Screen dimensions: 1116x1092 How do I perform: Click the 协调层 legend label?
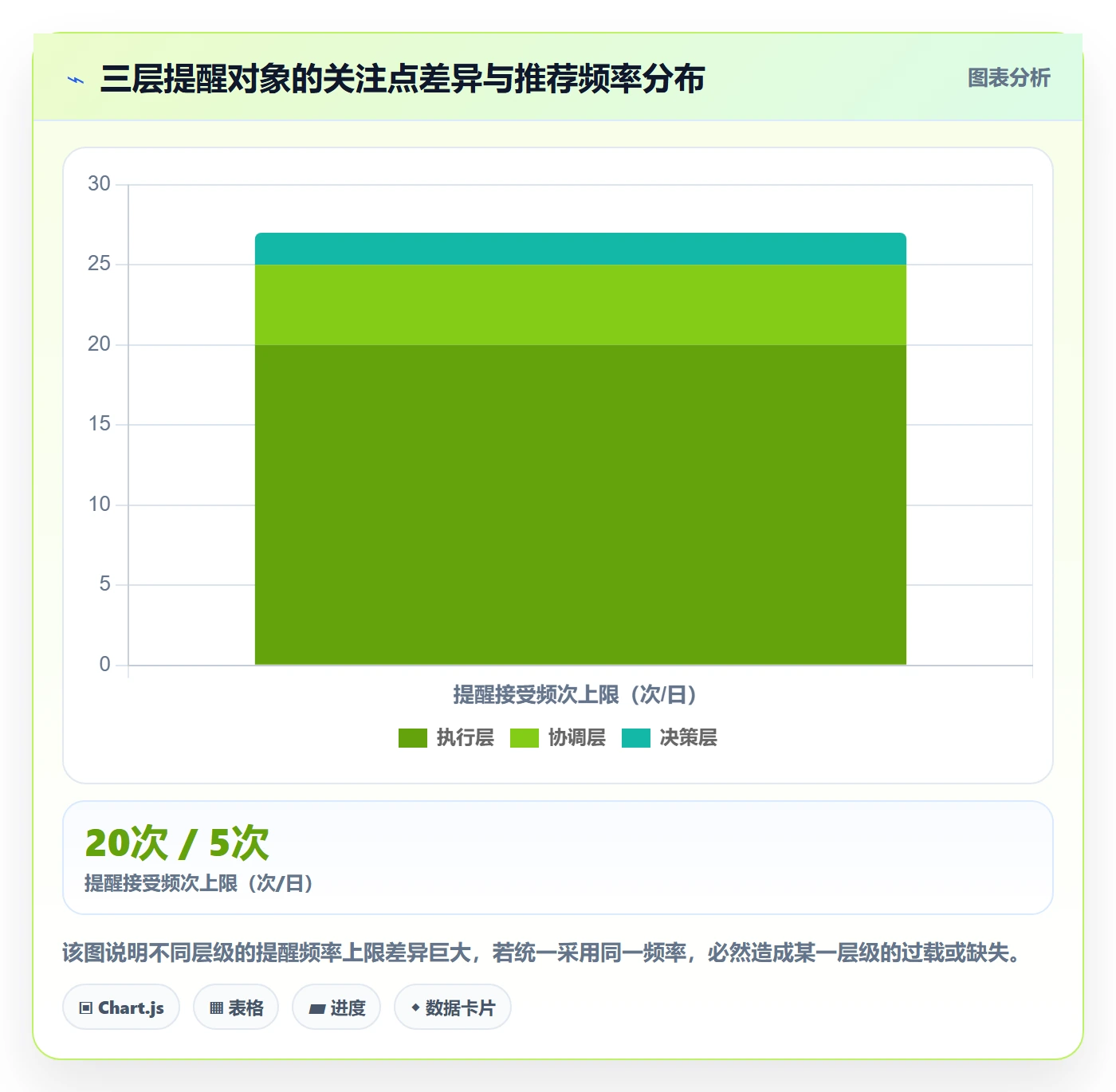click(x=577, y=738)
